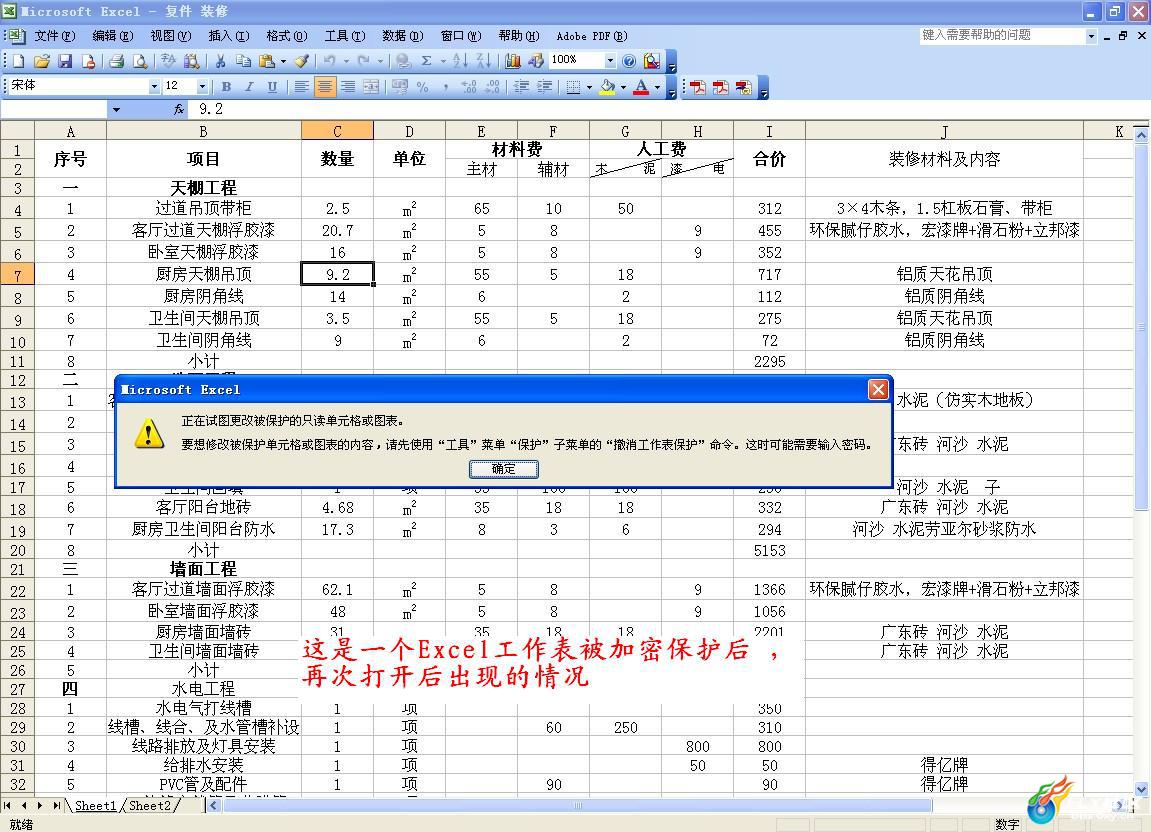Screen dimensions: 1151x832
Task: Select column C header
Action: point(337,131)
